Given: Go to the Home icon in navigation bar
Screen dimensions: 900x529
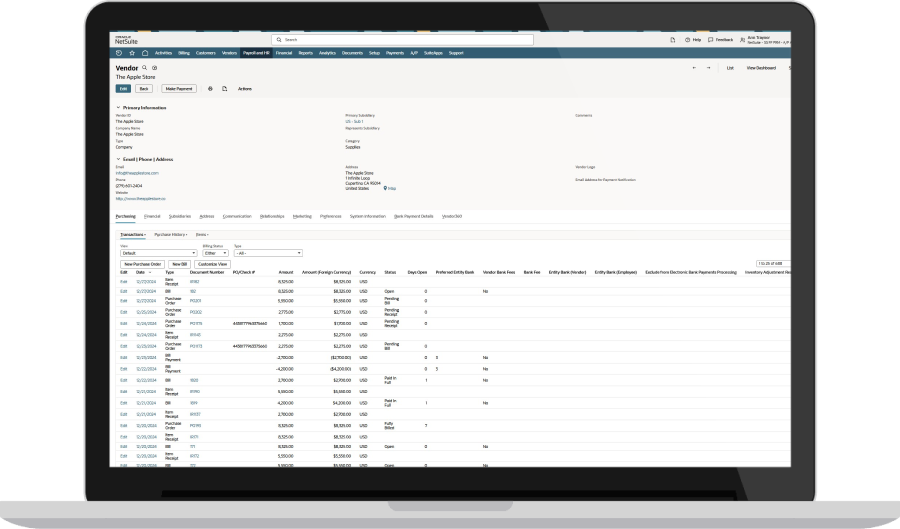Looking at the screenshot, I should (x=145, y=53).
